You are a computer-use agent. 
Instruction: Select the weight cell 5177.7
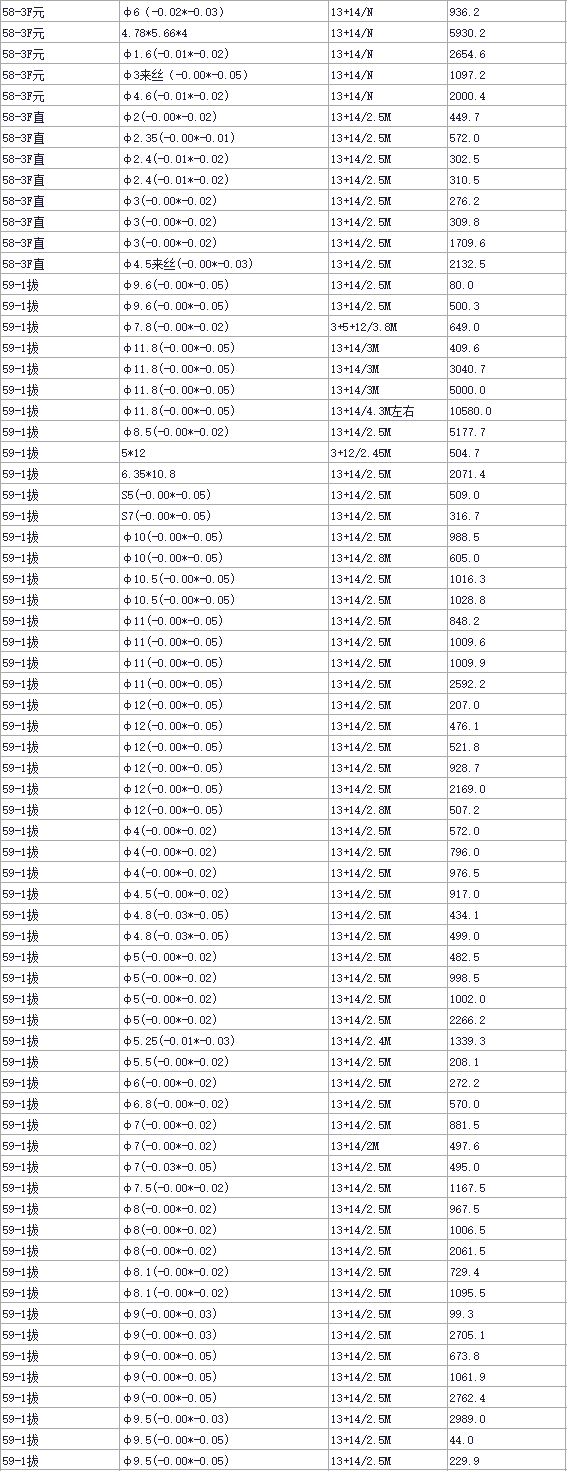click(507, 432)
